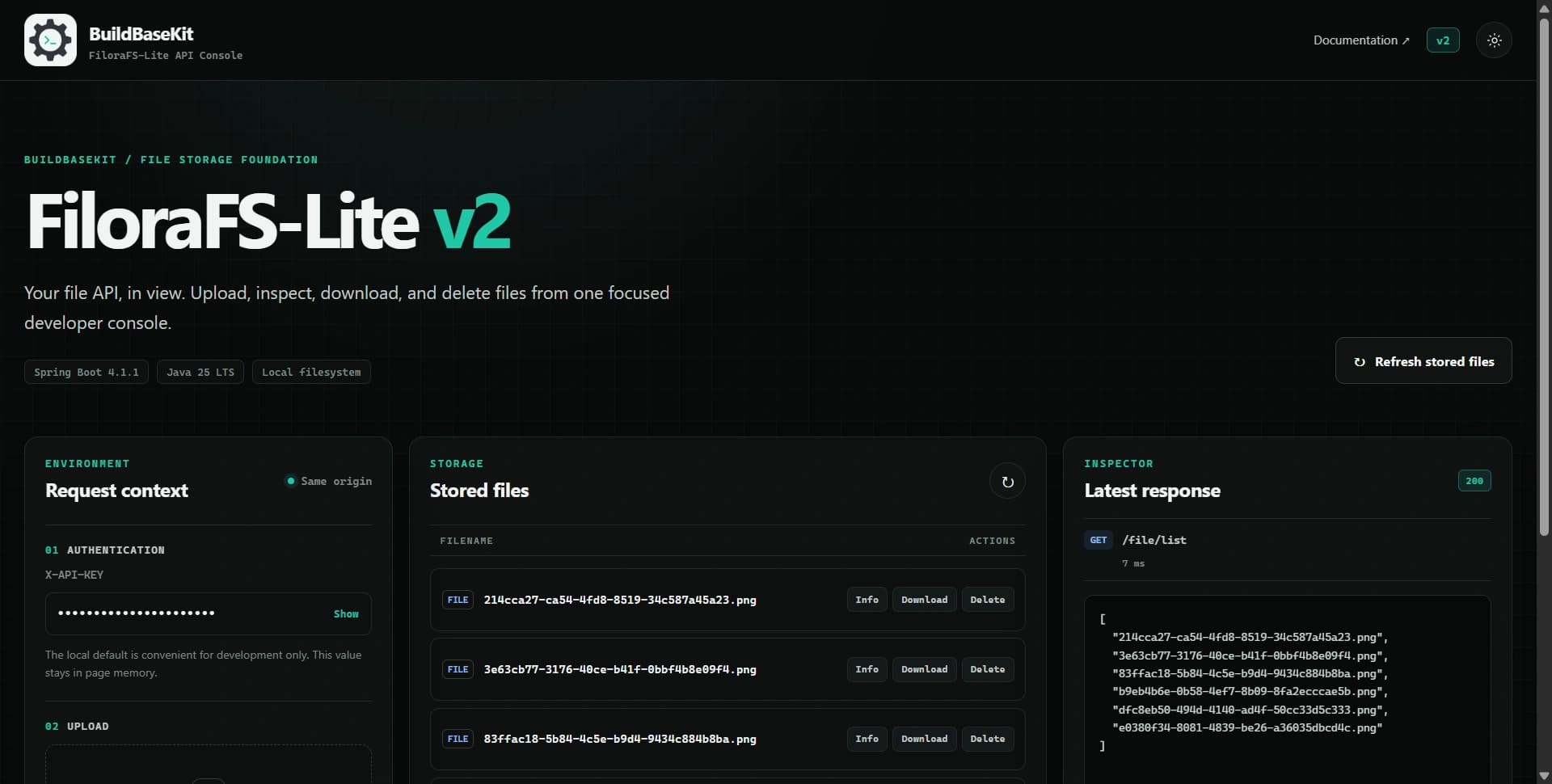Viewport: 1552px width, 784px height.
Task: Click the BuildBaseKit header title
Action: [141, 34]
